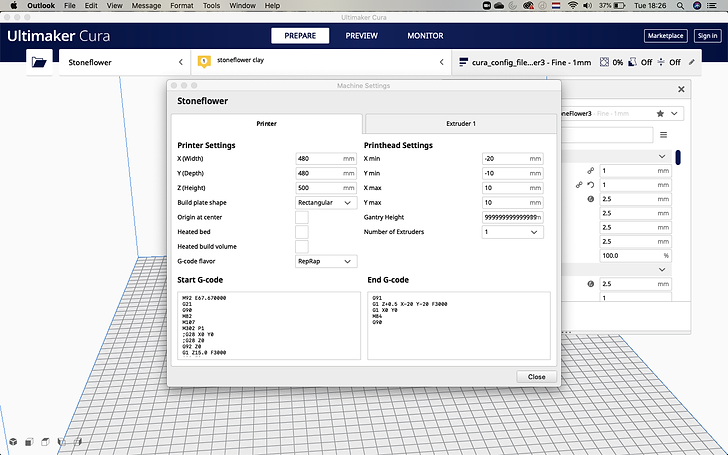The height and width of the screenshot is (455, 728).
Task: Click the Siri icon in menu bar
Action: 697,6
